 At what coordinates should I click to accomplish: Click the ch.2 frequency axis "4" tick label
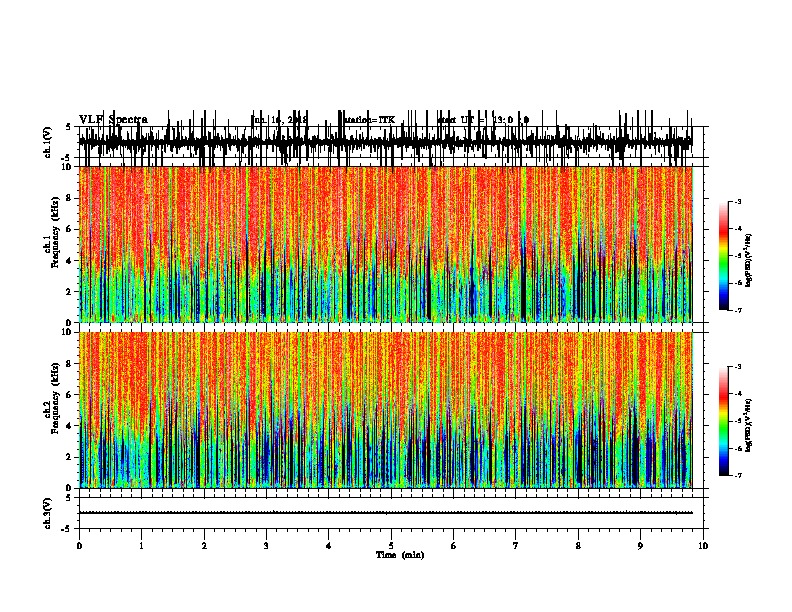click(x=70, y=426)
